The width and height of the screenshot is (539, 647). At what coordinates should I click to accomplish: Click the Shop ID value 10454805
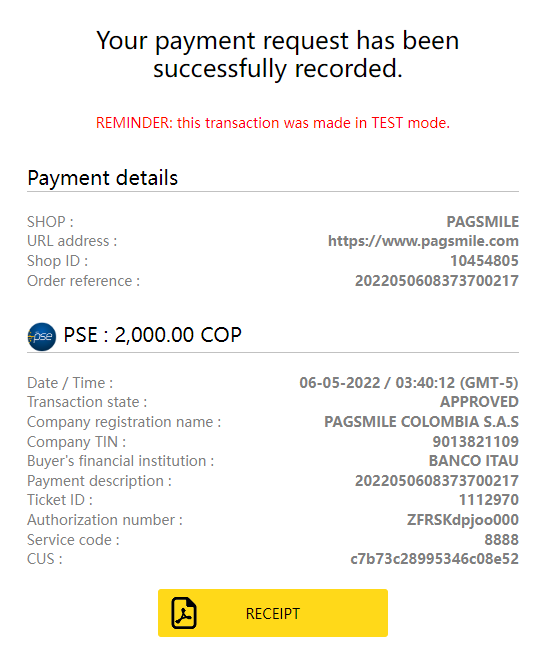[484, 261]
